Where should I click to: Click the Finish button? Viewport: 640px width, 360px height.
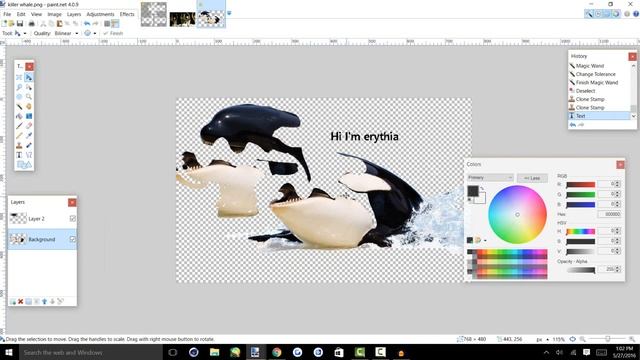pyautogui.click(x=113, y=33)
